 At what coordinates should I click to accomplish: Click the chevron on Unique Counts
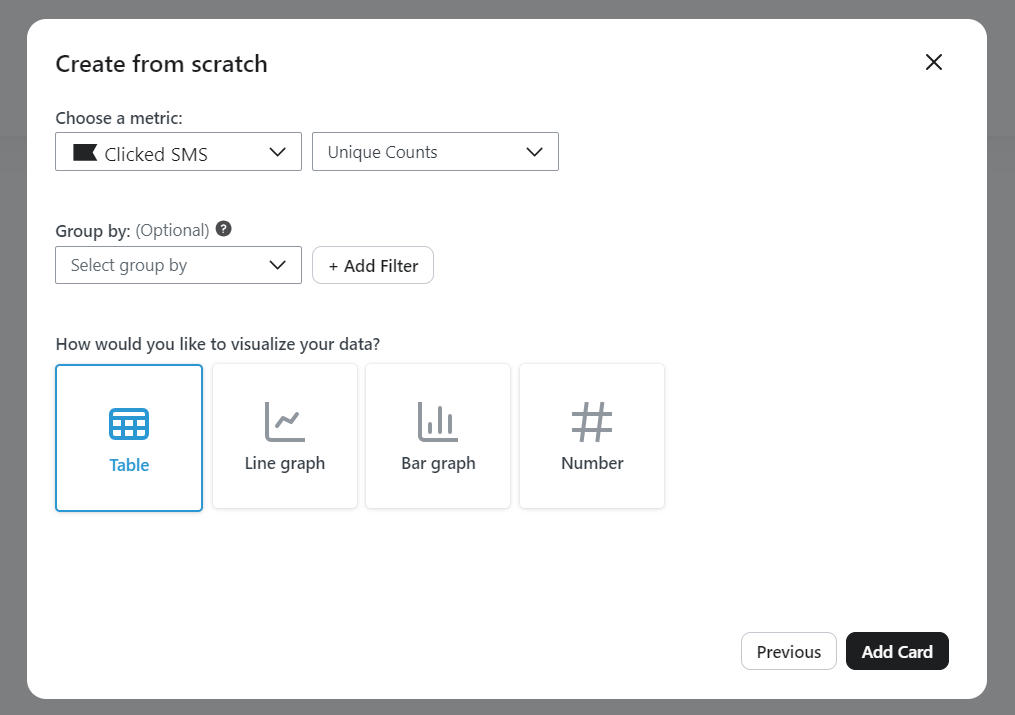coord(536,151)
